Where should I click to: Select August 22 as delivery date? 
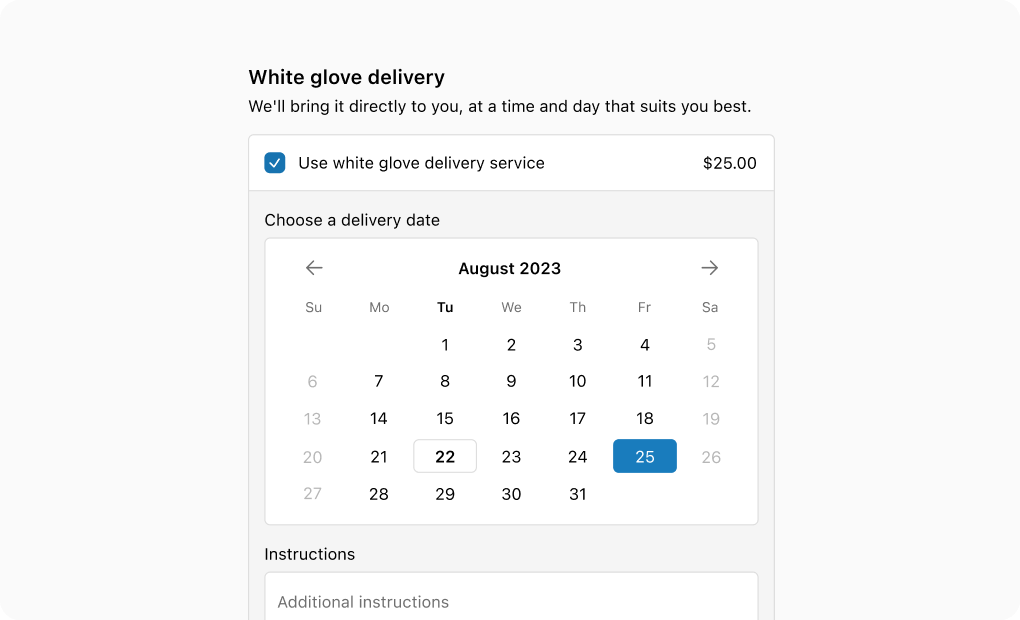click(x=445, y=456)
